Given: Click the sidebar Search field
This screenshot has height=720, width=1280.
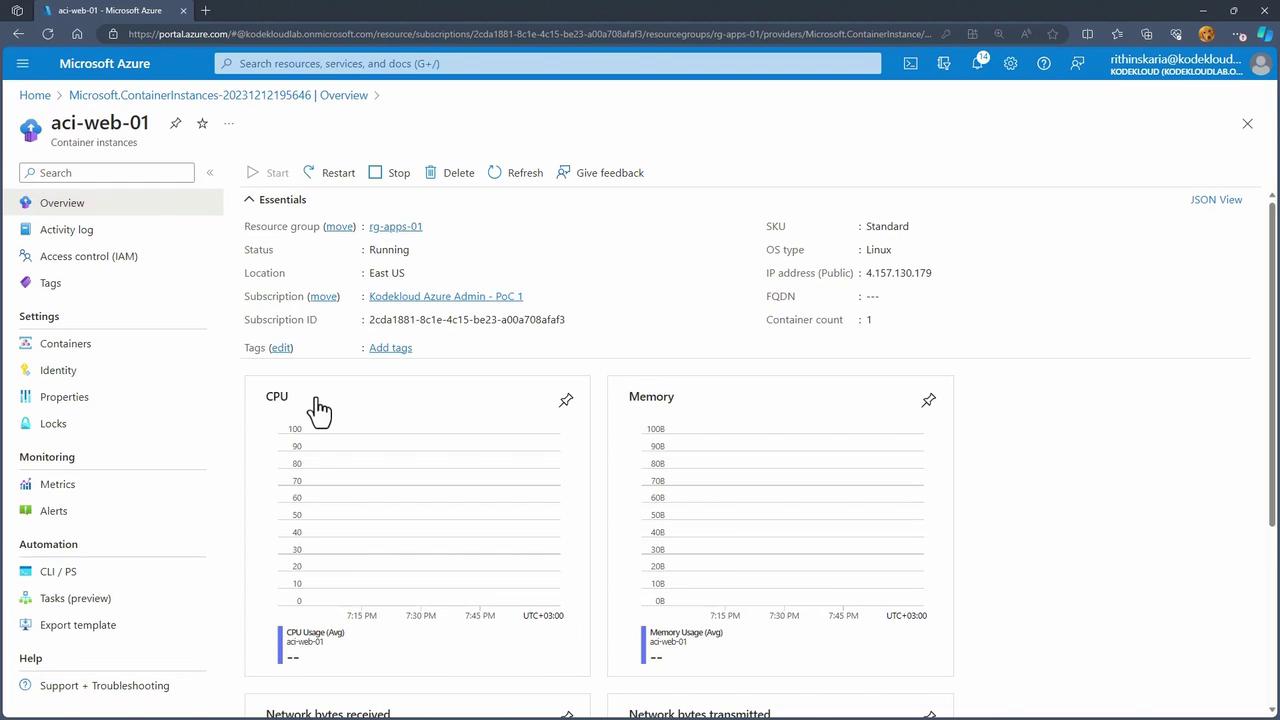Looking at the screenshot, I should [107, 173].
